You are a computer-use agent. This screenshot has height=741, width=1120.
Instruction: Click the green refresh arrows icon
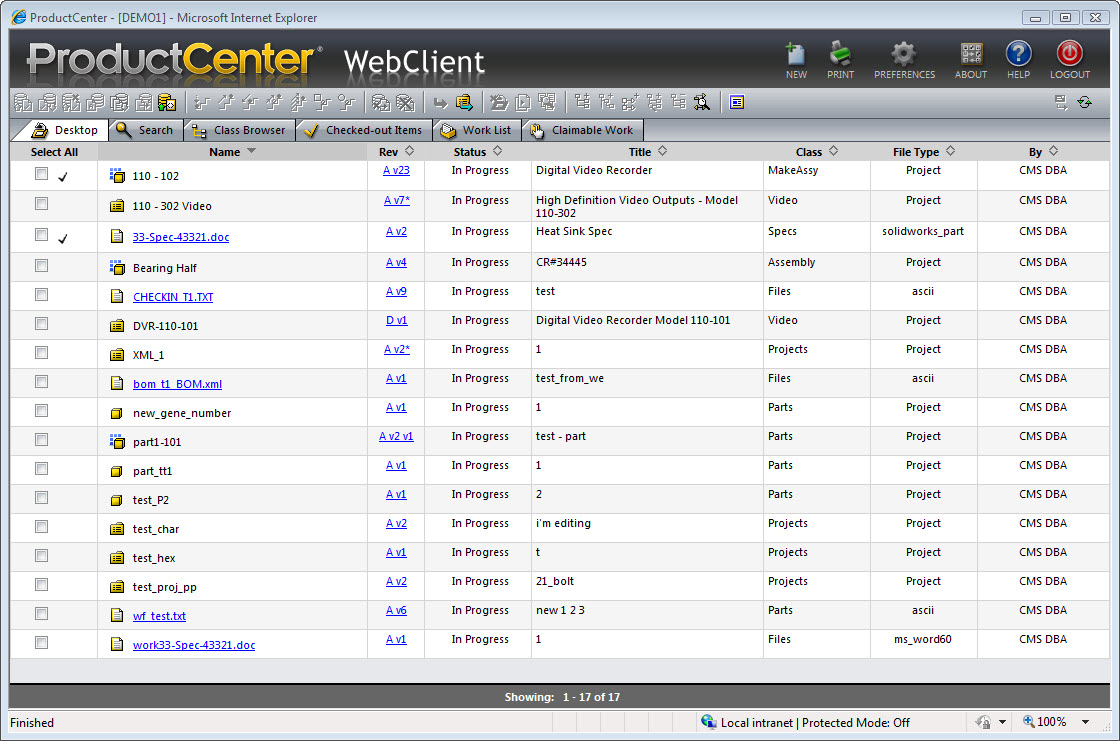1084,103
